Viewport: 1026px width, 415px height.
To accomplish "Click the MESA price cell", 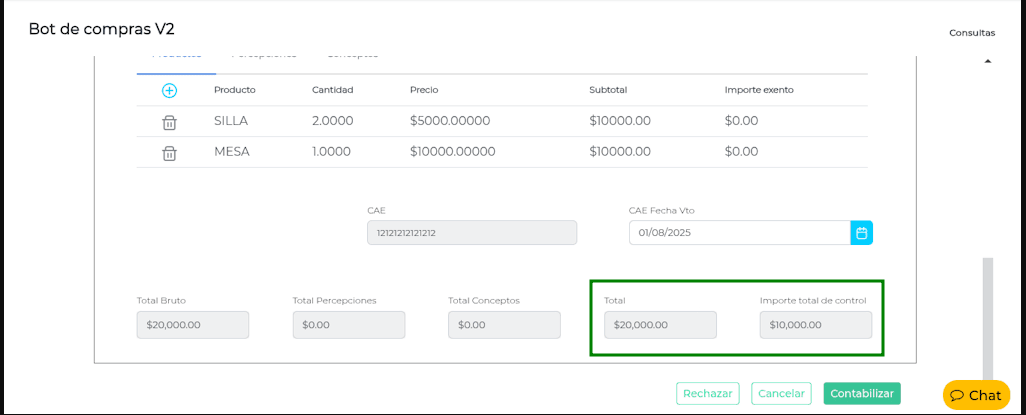I will click(x=453, y=152).
